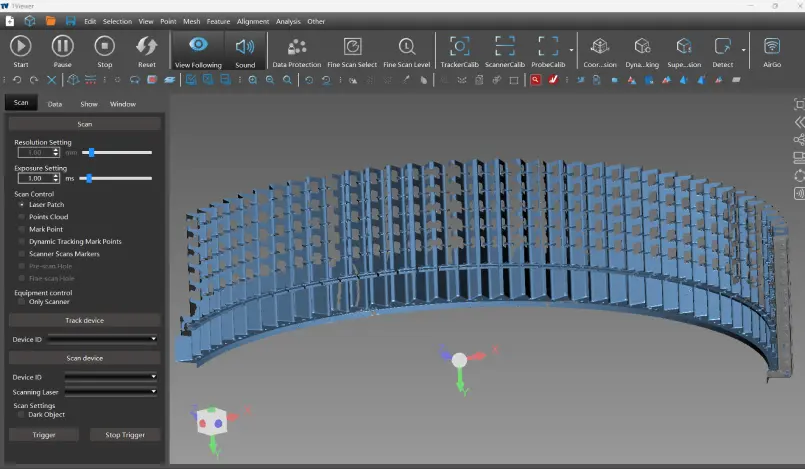Select the Fine Scan Select tool
The height and width of the screenshot is (469, 805).
pos(352,51)
